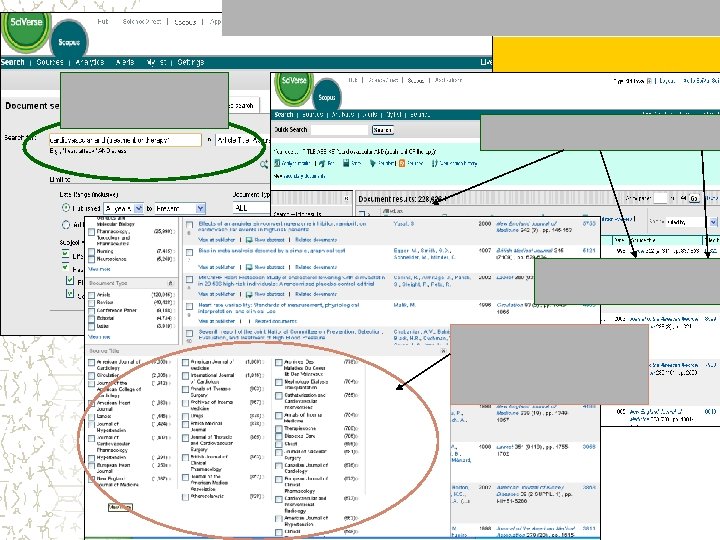Click Related documents for the meta-analysis article
This screenshot has height=540, width=720.
(316, 267)
